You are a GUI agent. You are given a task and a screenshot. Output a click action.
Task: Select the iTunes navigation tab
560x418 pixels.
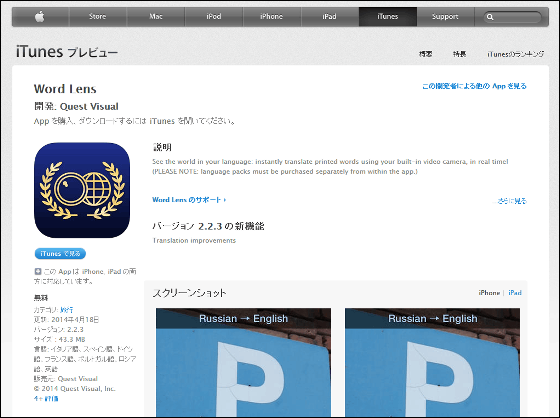click(x=388, y=16)
